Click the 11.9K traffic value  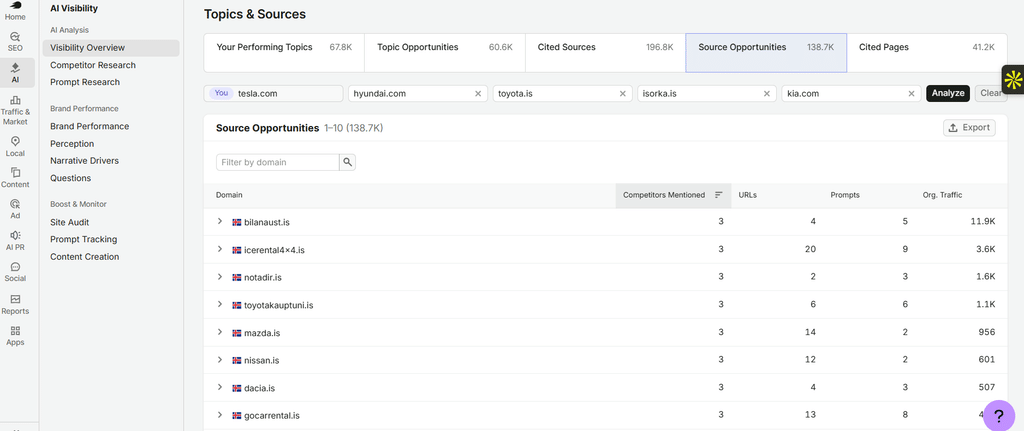pyautogui.click(x=983, y=221)
